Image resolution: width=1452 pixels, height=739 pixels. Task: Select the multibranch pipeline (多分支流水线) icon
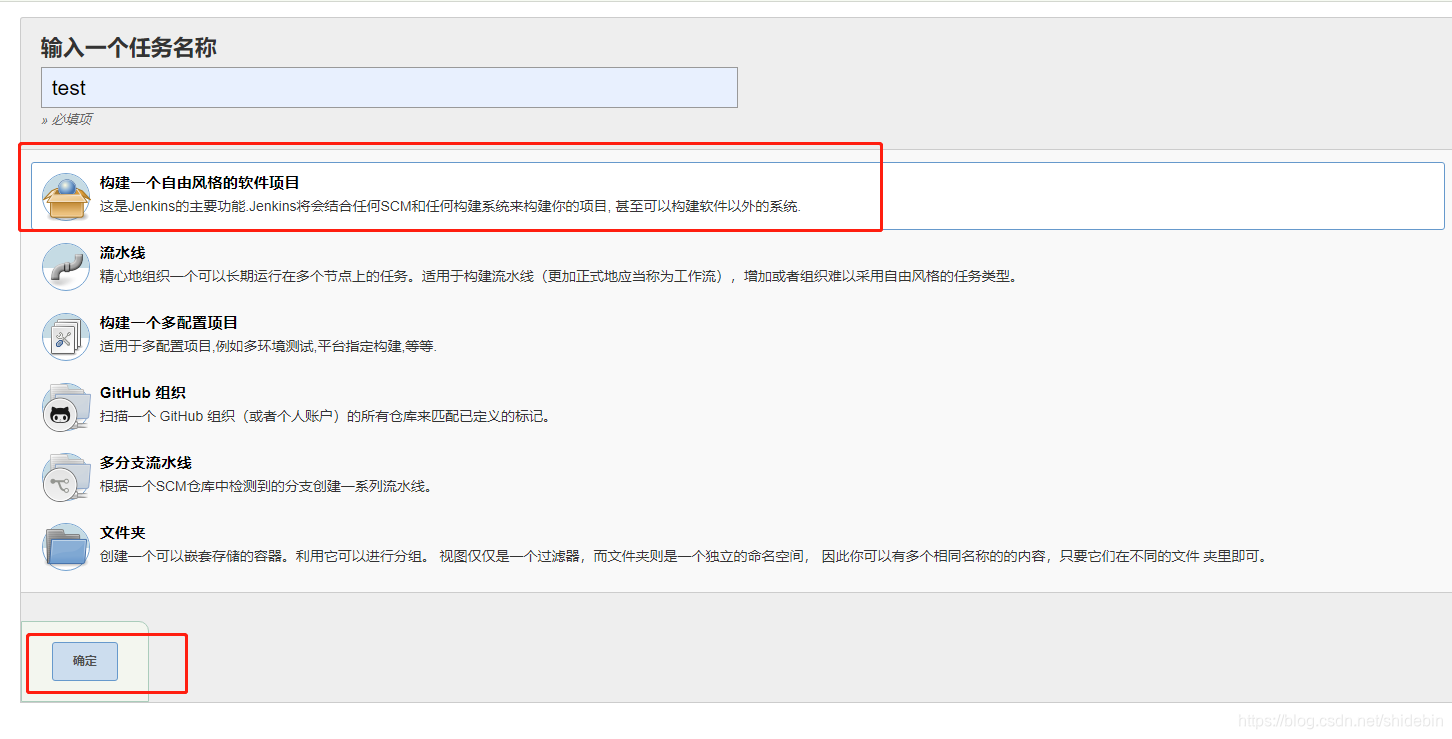(66, 476)
